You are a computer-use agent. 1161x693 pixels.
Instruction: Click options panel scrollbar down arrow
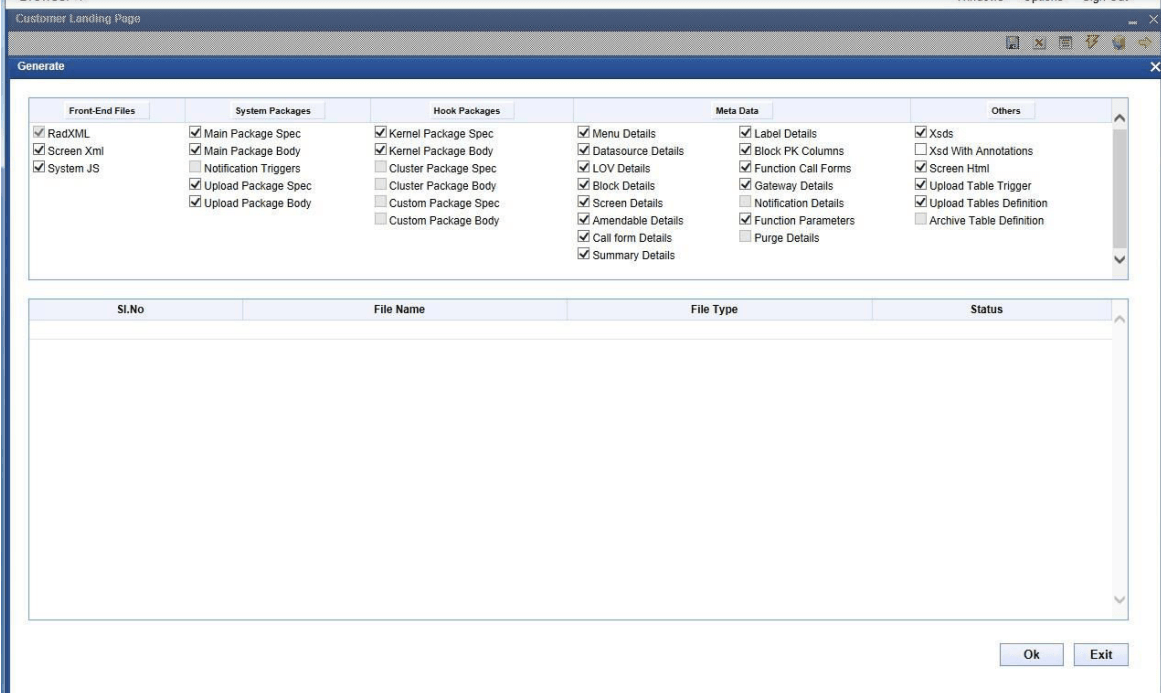point(1120,259)
